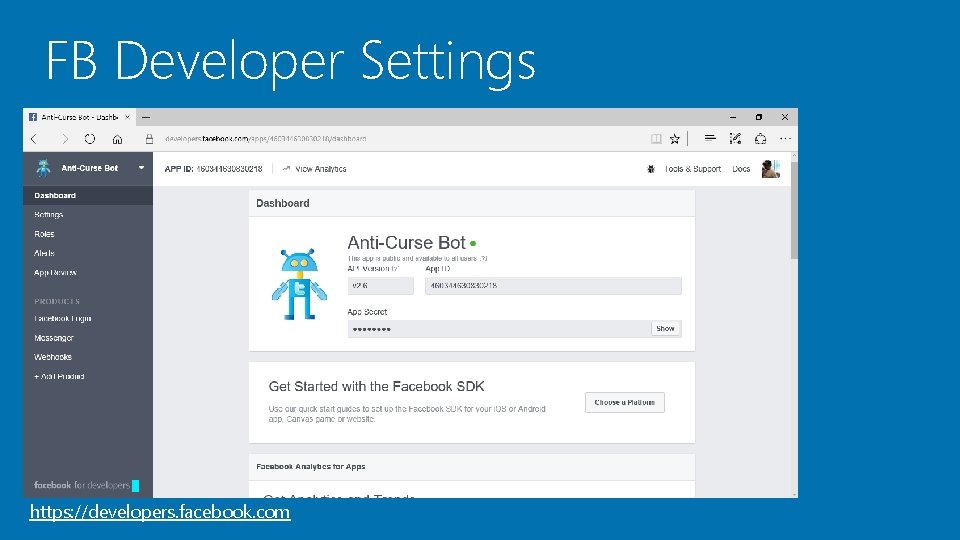Click the Anti-Curse Bot app title
The width and height of the screenshot is (960, 540).
[x=407, y=243]
